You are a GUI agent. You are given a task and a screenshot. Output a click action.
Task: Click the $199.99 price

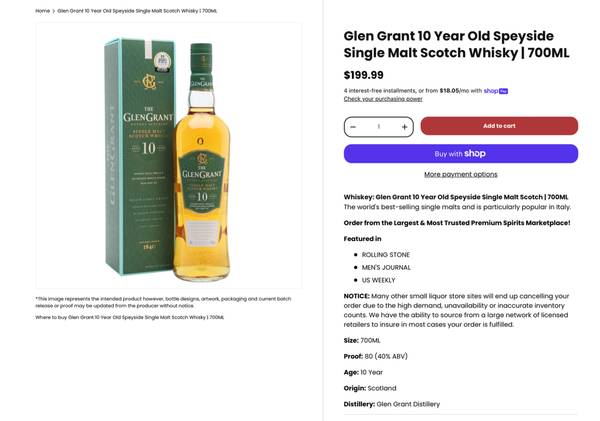coord(364,75)
